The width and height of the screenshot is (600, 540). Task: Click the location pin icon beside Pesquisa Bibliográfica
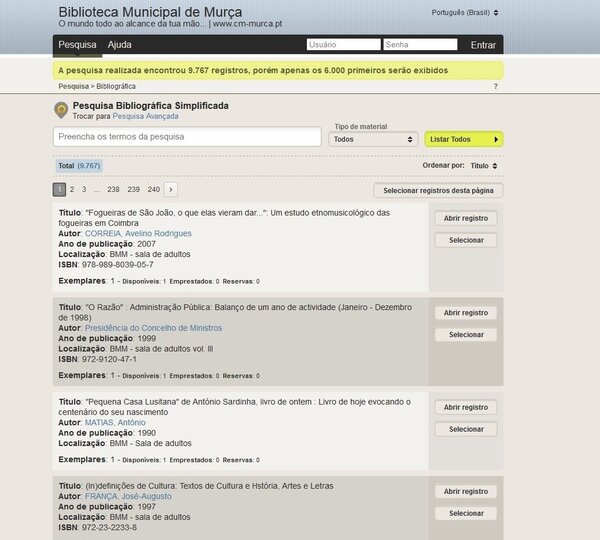point(61,110)
